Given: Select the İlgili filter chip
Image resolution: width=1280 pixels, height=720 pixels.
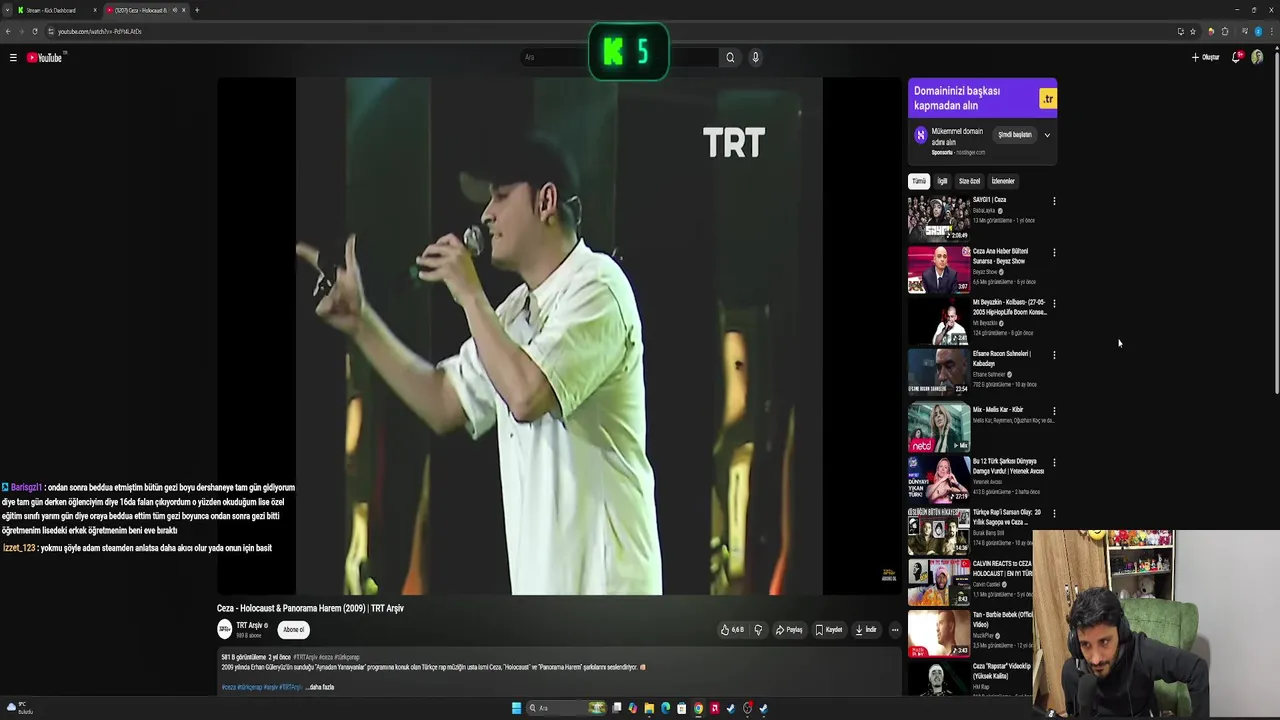Looking at the screenshot, I should pyautogui.click(x=942, y=181).
